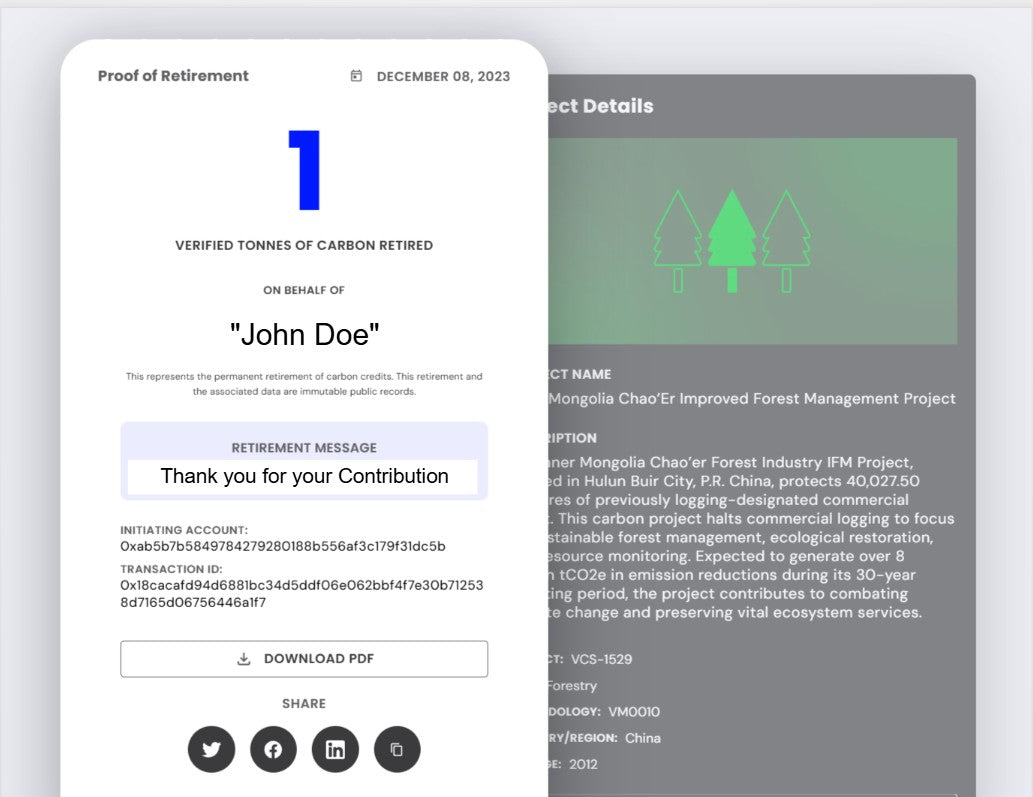This screenshot has width=1033, height=797.
Task: Click the Mongolia Chao'Er project name
Action: (x=752, y=398)
